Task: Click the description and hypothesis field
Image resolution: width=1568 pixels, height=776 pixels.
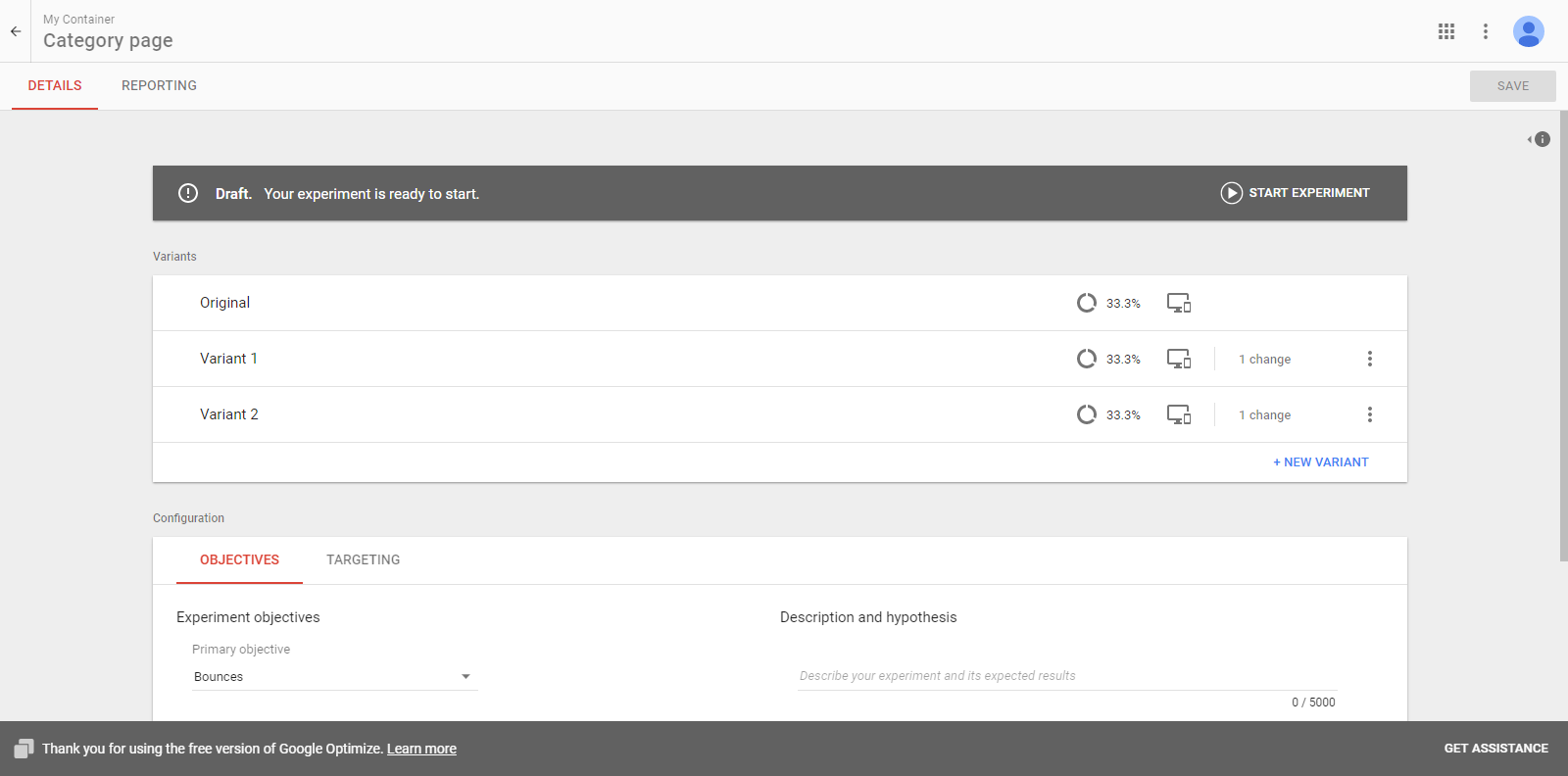Action: (1066, 676)
